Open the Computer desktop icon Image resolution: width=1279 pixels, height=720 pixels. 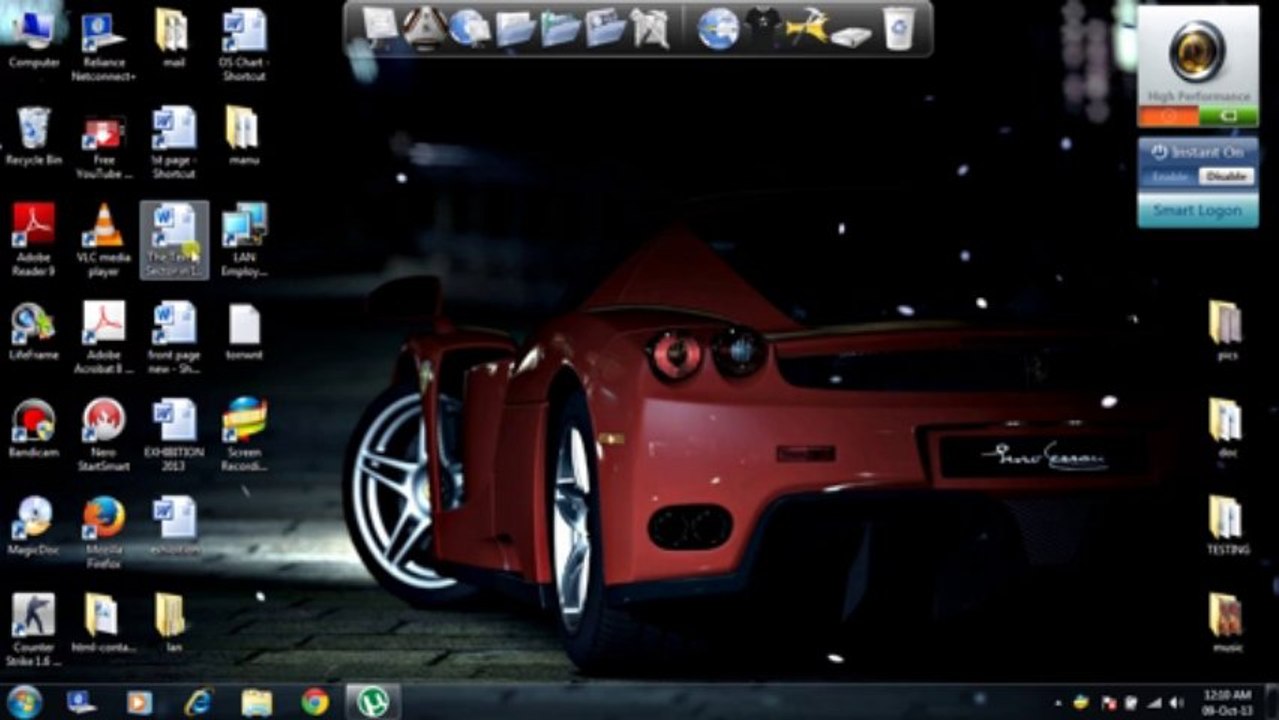pyautogui.click(x=34, y=40)
